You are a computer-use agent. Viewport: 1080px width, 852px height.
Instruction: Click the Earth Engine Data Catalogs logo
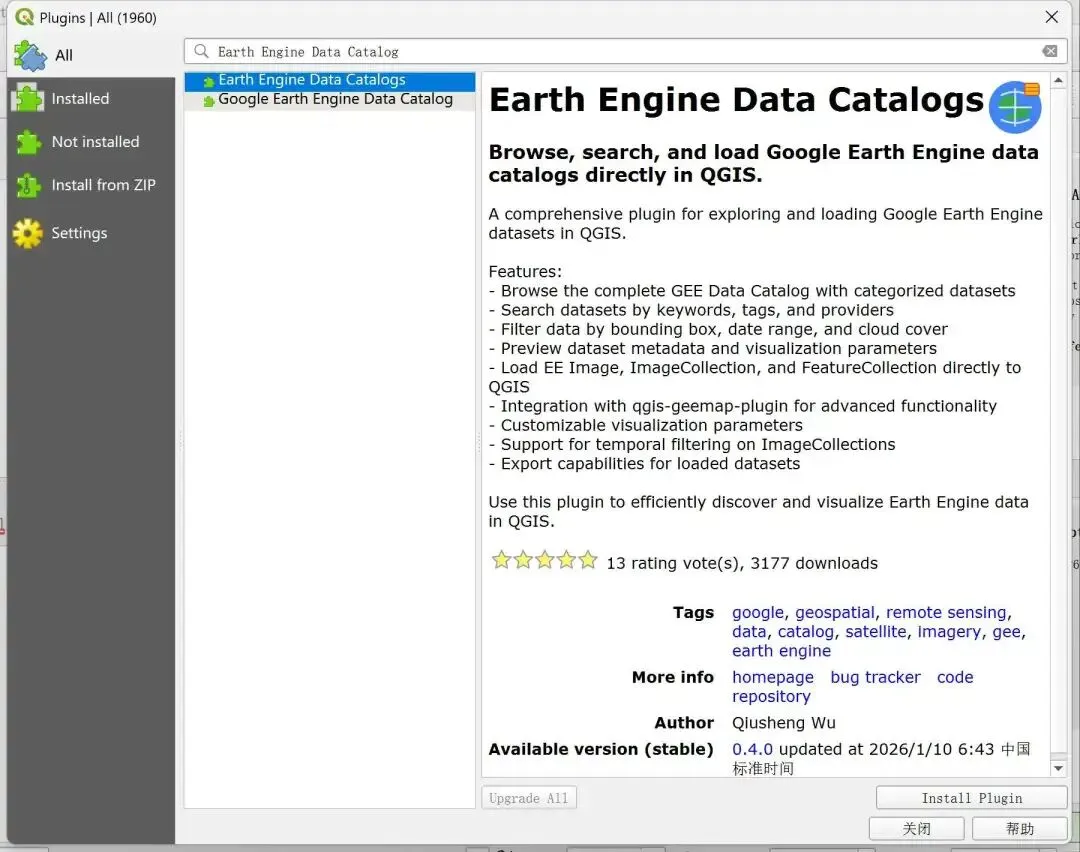pyautogui.click(x=1015, y=107)
